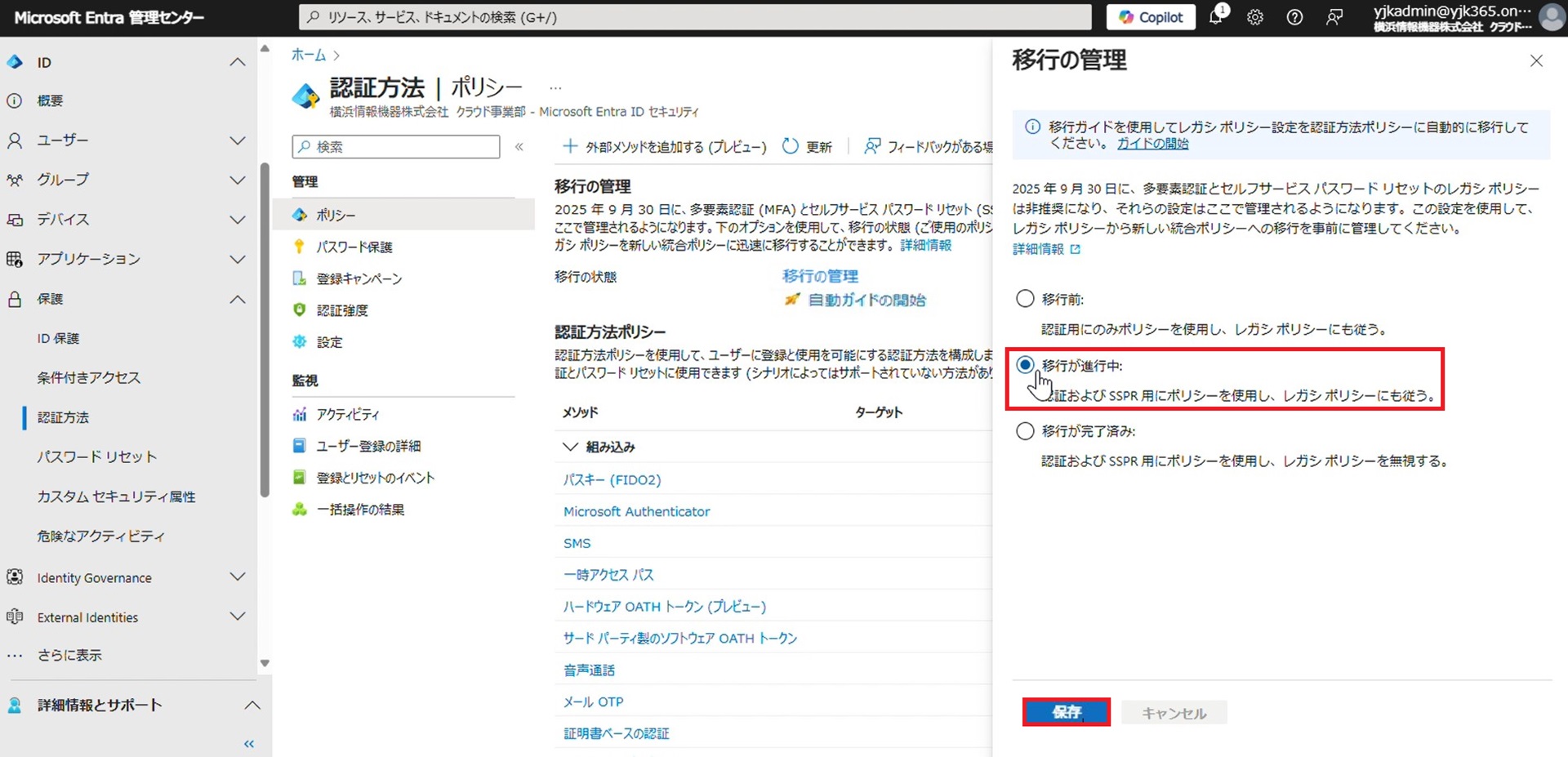
Task: Click the help question mark icon
Action: tap(1294, 17)
